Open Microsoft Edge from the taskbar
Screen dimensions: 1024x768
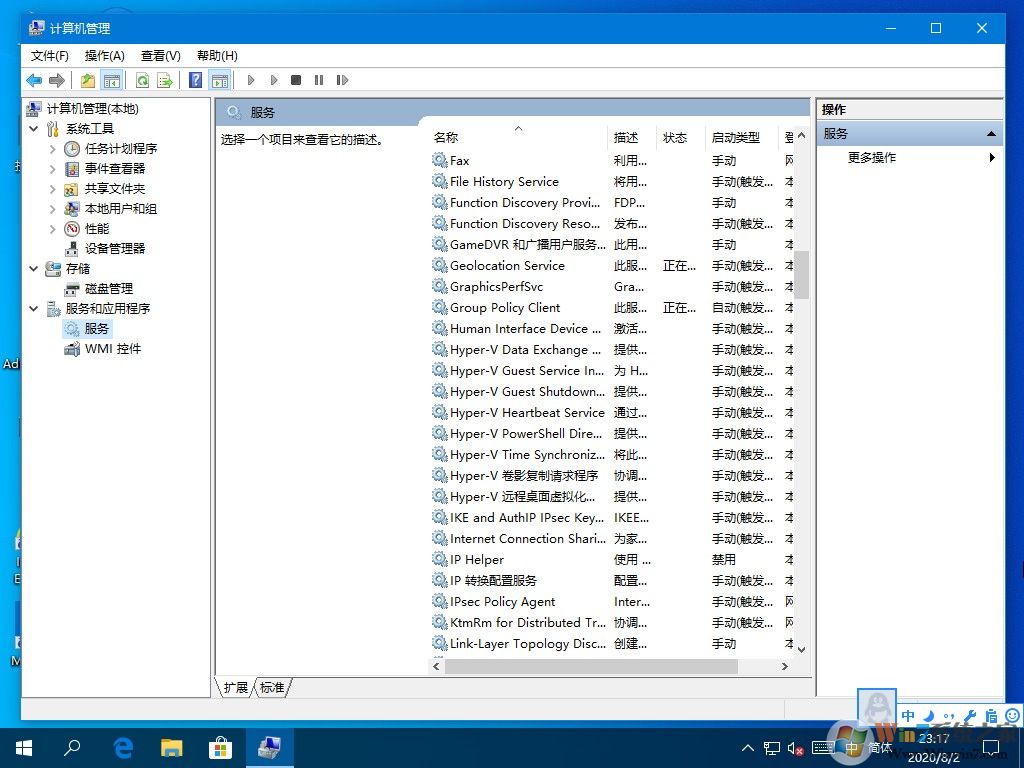[x=122, y=747]
